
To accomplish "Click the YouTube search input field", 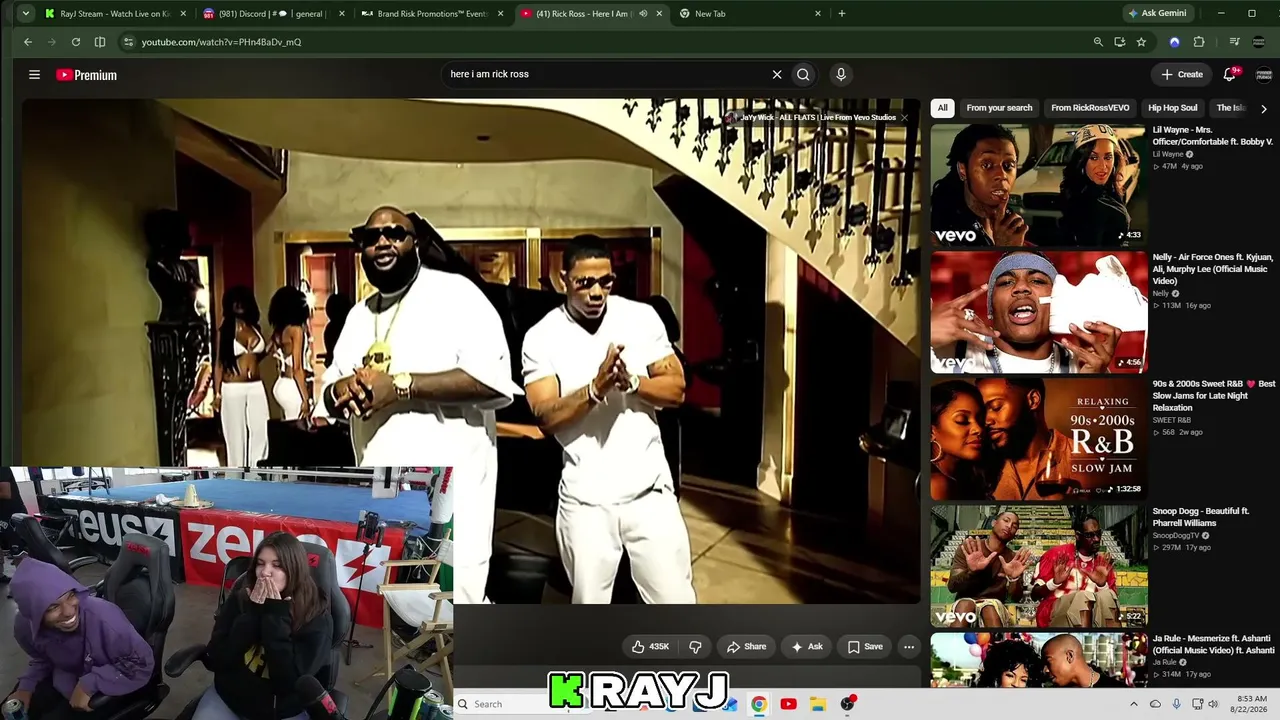I will pos(606,74).
